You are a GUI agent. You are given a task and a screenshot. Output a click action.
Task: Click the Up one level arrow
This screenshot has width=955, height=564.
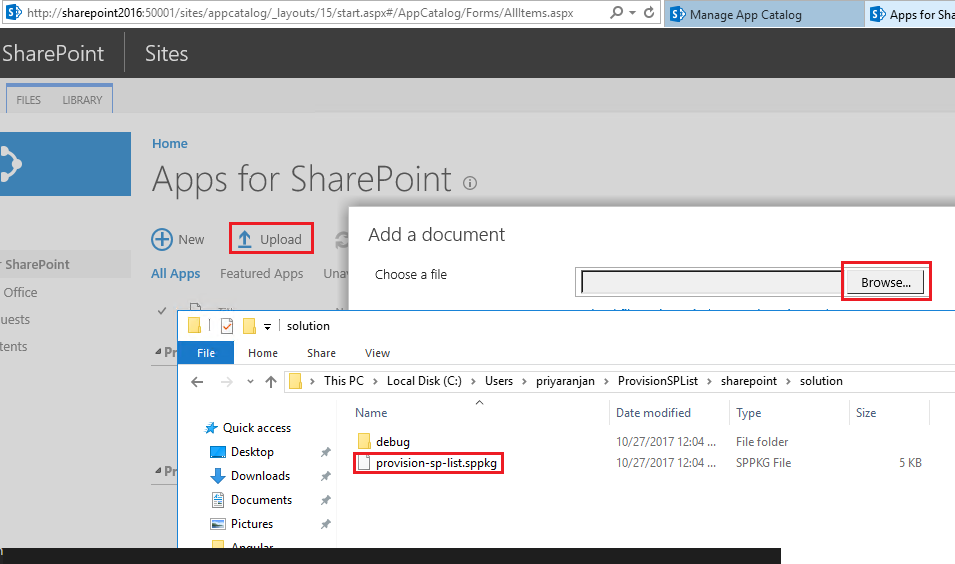point(271,382)
